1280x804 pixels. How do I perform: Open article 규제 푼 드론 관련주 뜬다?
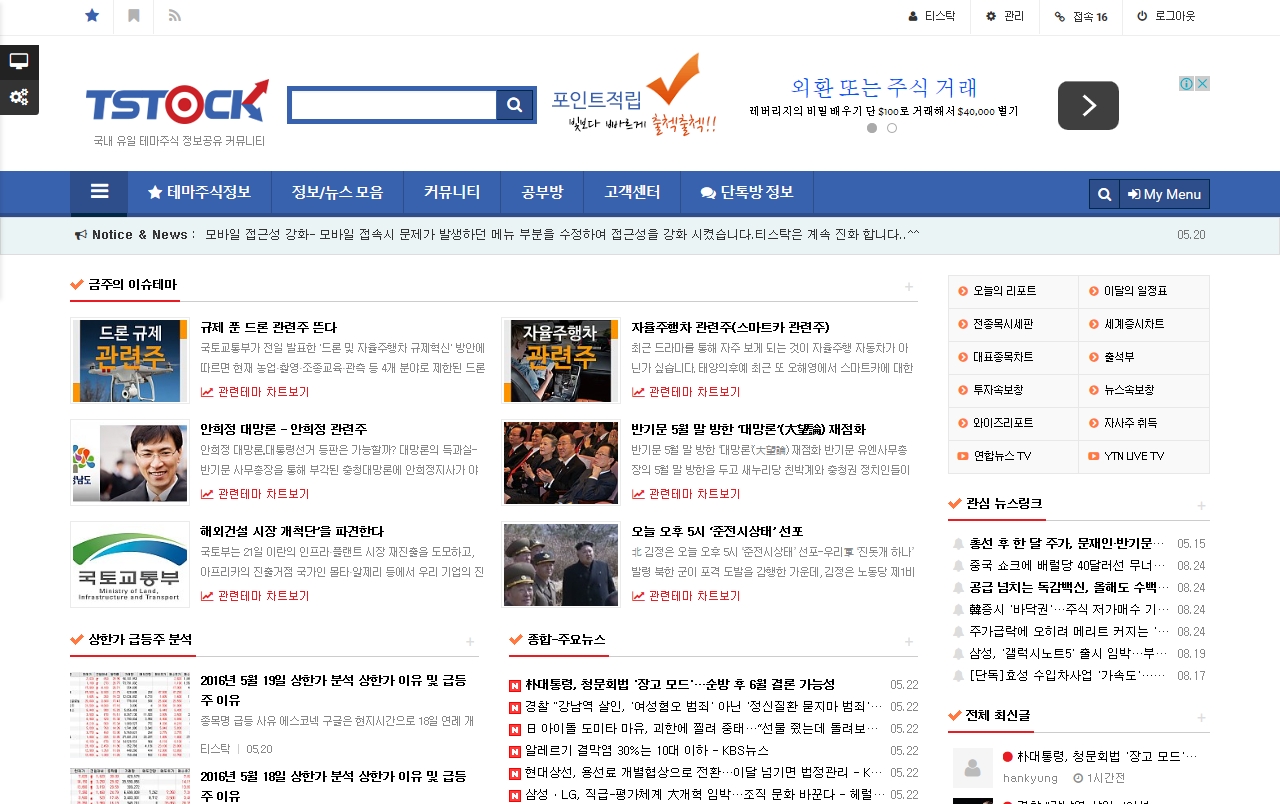pos(269,327)
